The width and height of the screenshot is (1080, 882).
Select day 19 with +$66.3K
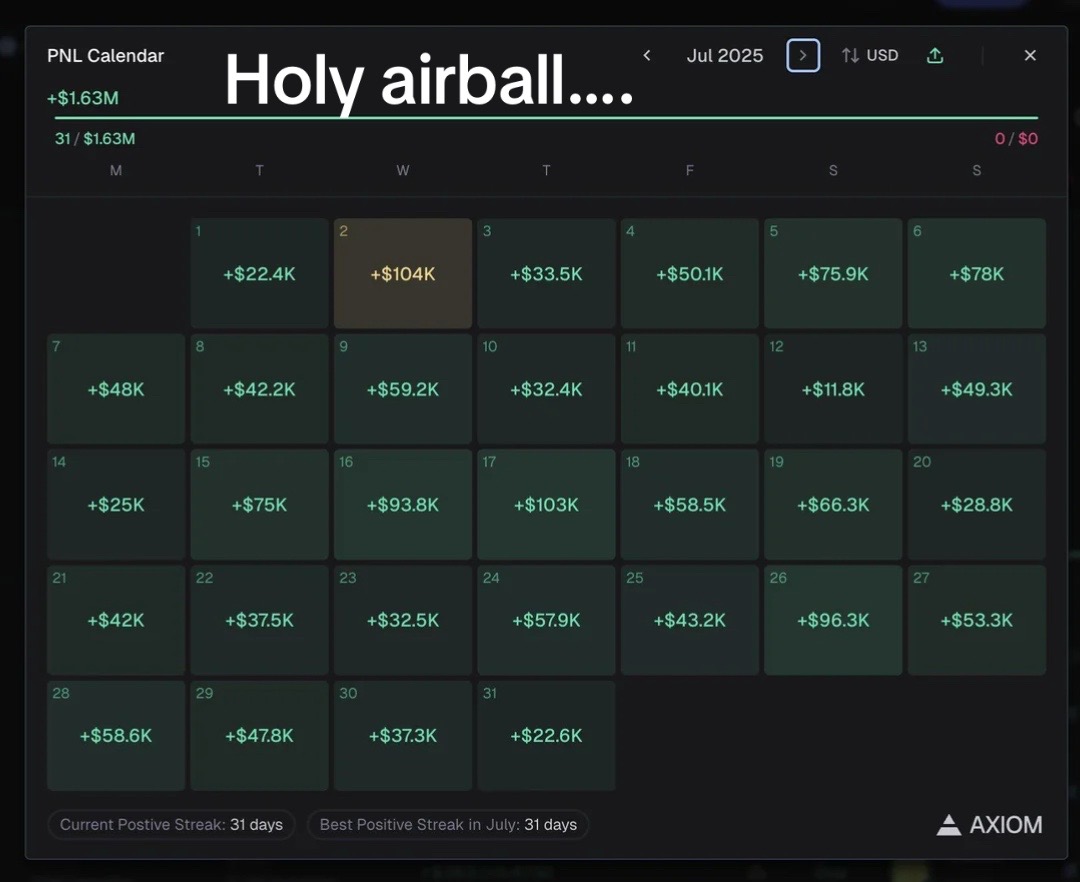[x=833, y=505]
